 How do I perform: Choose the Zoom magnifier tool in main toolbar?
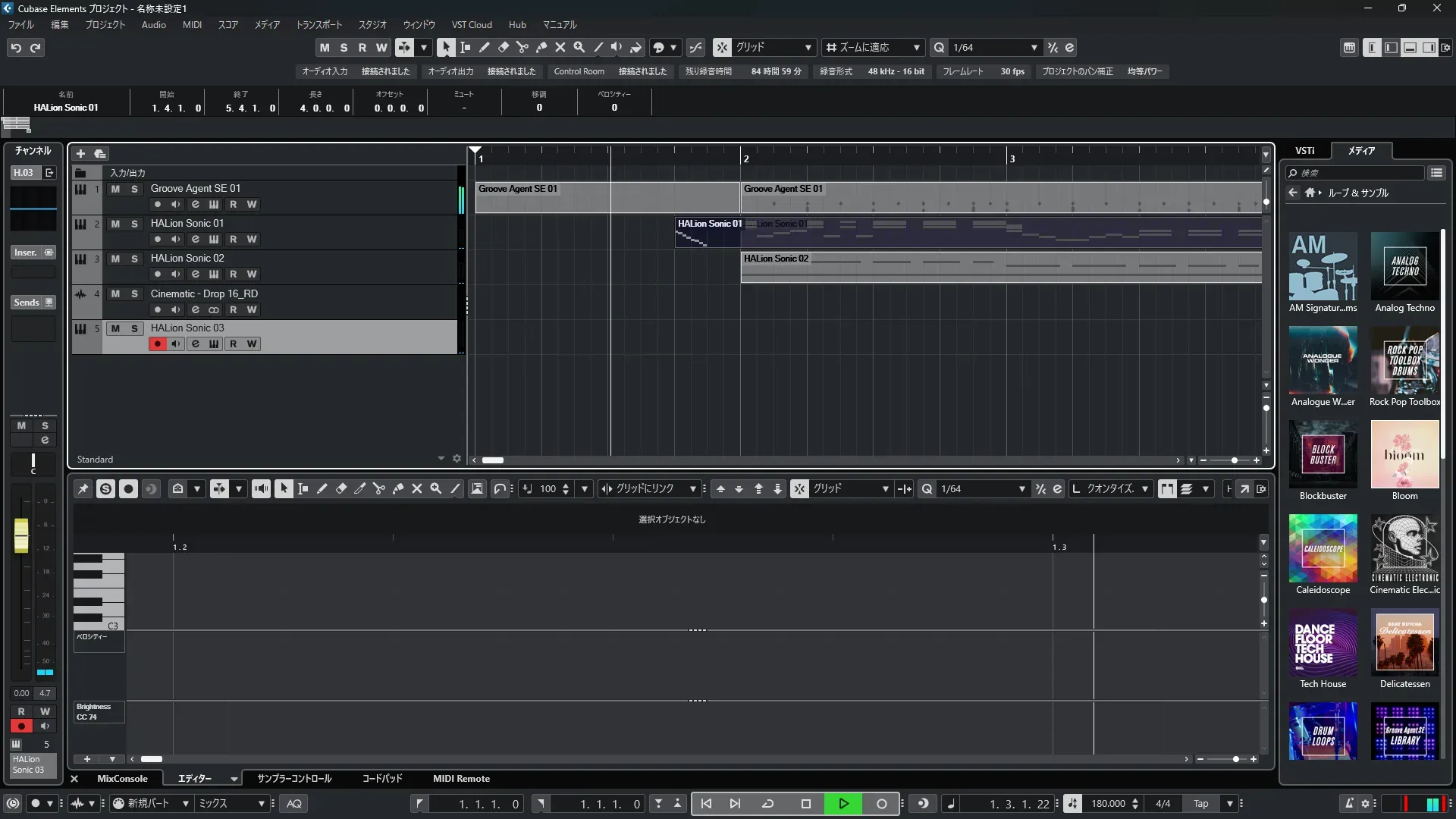pos(579,47)
